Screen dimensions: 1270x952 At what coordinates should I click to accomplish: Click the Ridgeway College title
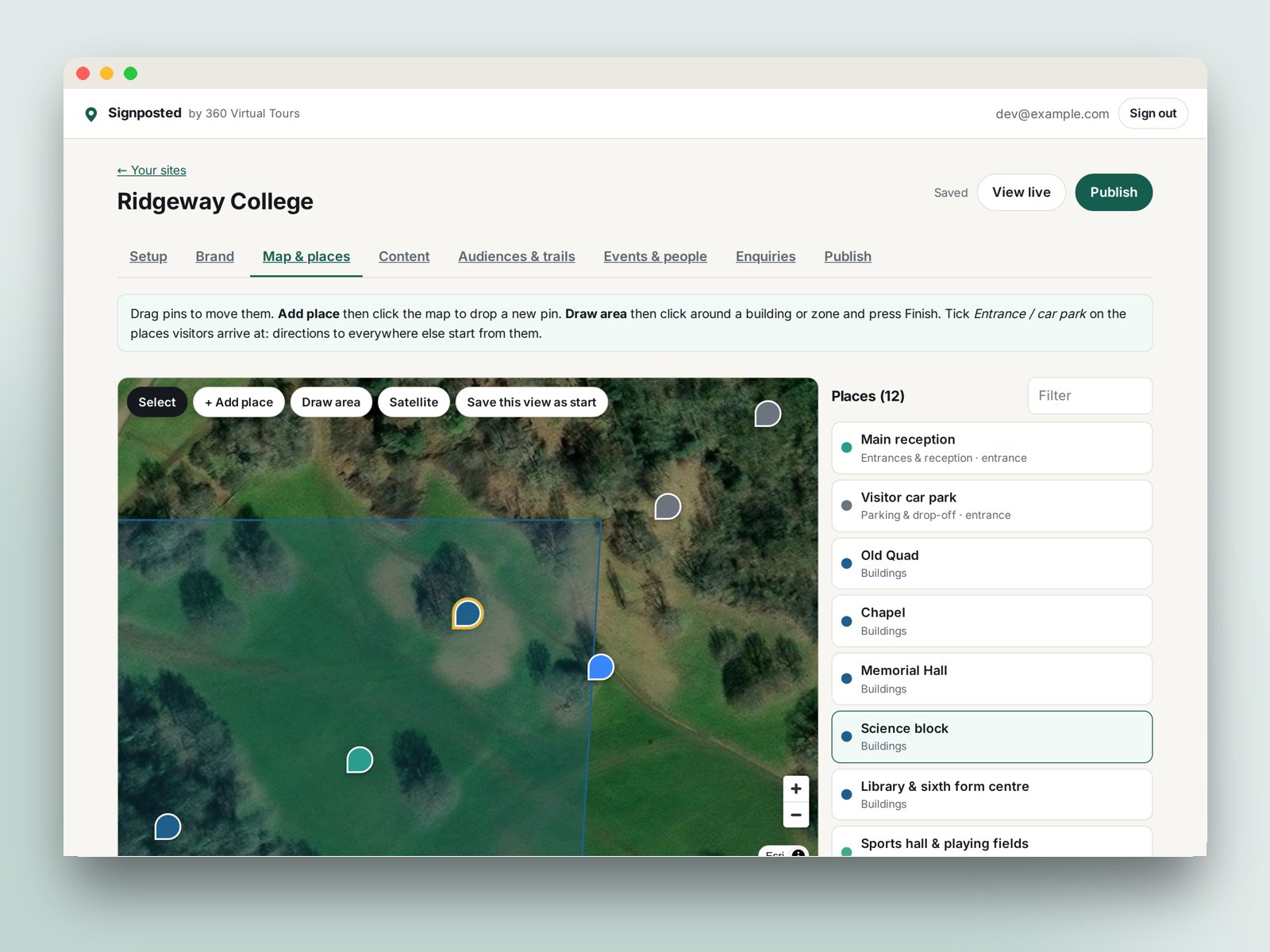(215, 202)
